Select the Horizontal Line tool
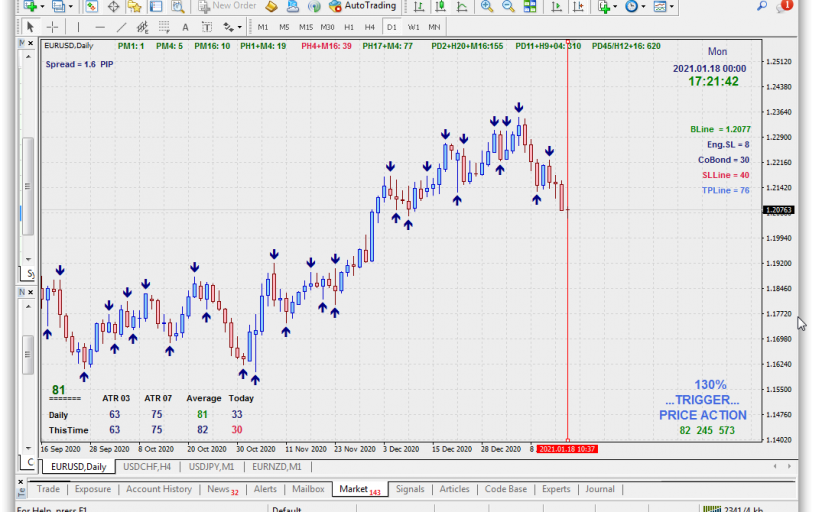 tap(100, 27)
